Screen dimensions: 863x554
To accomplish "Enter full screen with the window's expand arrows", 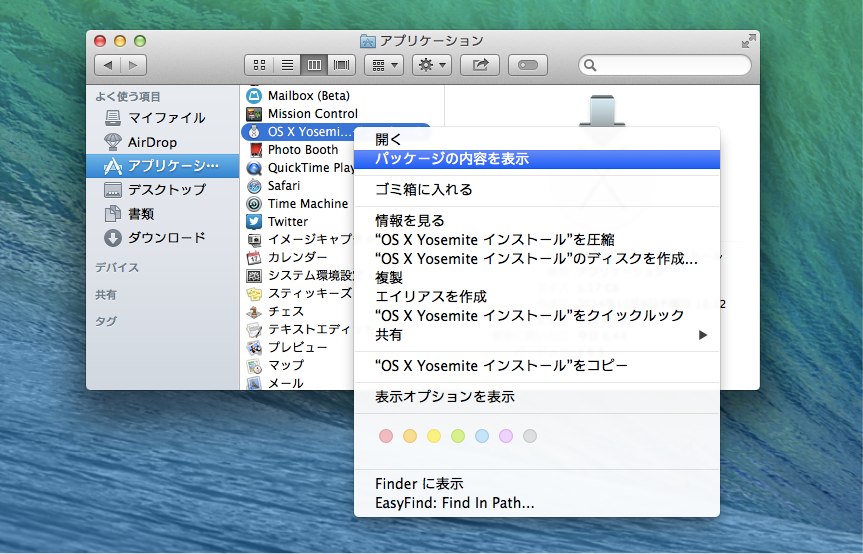I will point(748,41).
